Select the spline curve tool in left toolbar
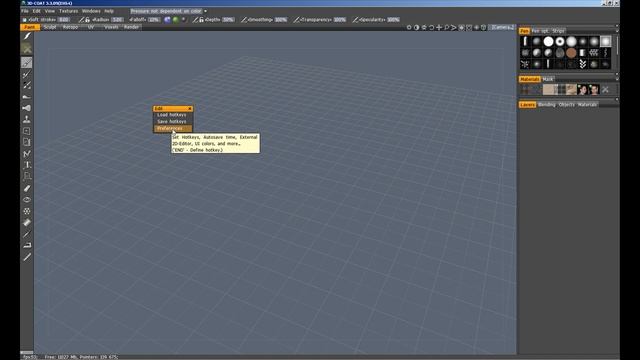640x360 pixels. (27, 154)
